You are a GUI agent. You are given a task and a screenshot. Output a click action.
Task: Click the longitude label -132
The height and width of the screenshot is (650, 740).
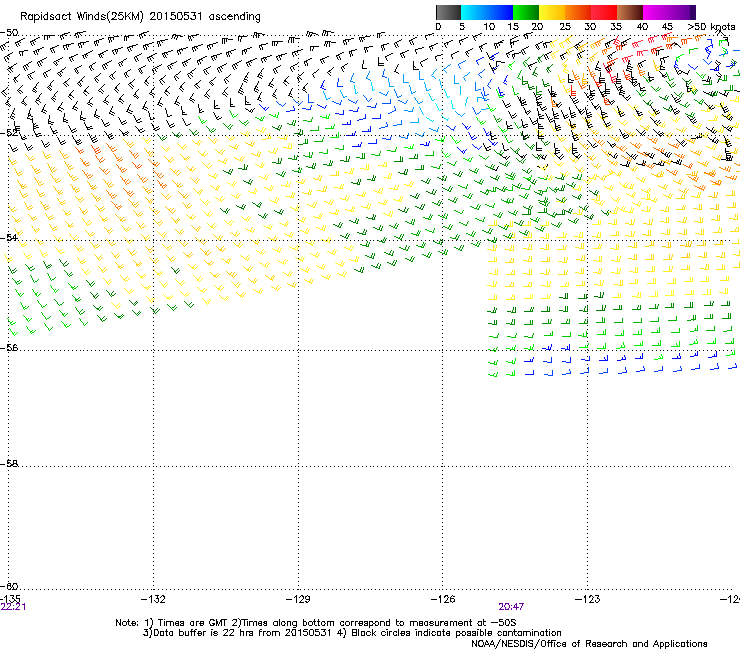tap(153, 599)
